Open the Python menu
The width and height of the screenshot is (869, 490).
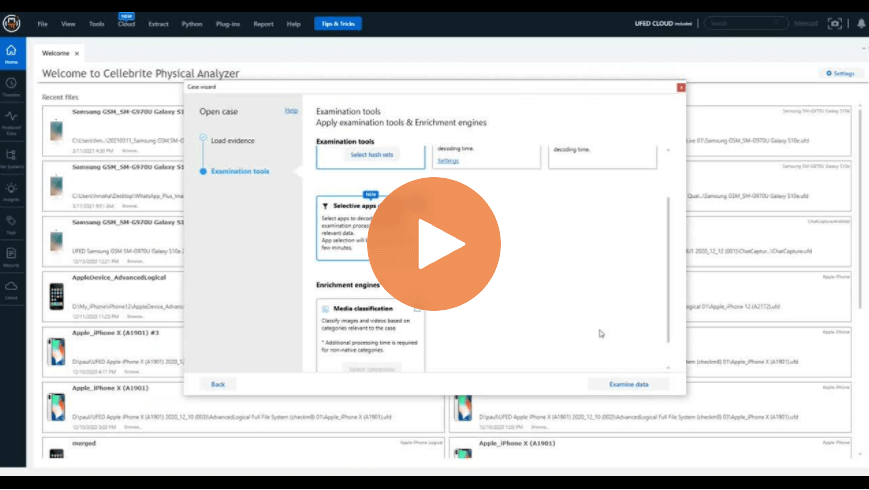click(x=192, y=24)
